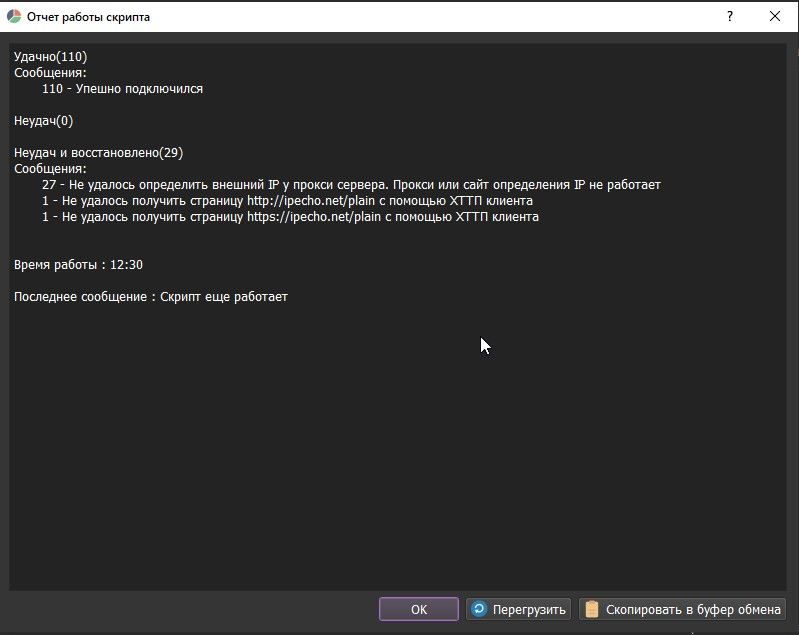Close the script report dialog

click(775, 17)
